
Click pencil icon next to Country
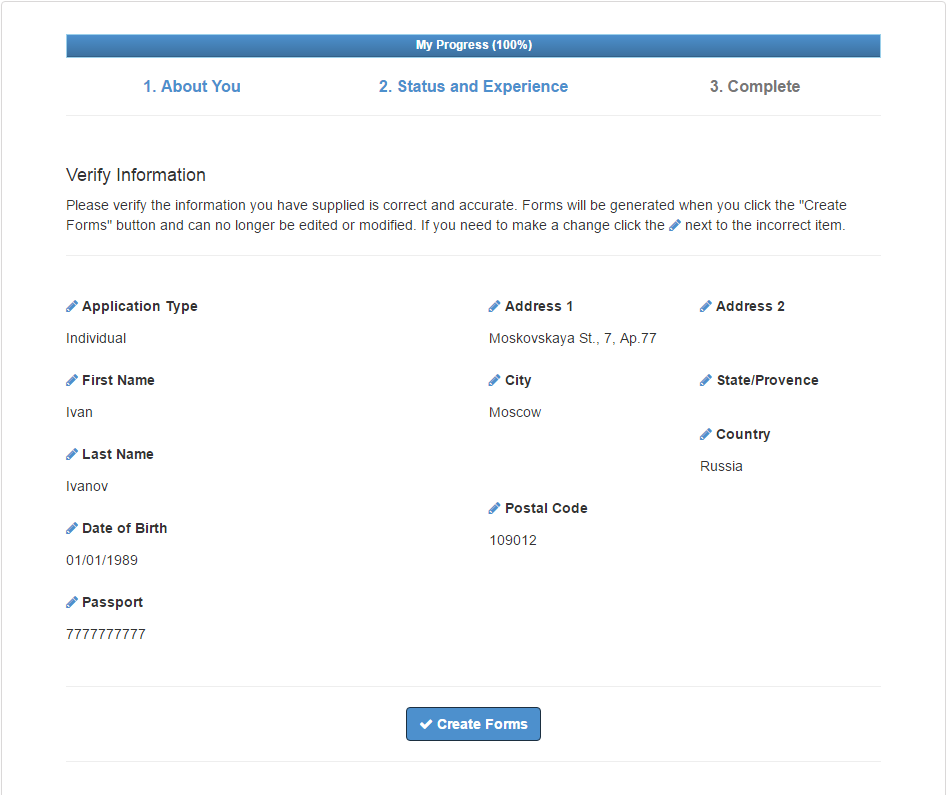(705, 434)
